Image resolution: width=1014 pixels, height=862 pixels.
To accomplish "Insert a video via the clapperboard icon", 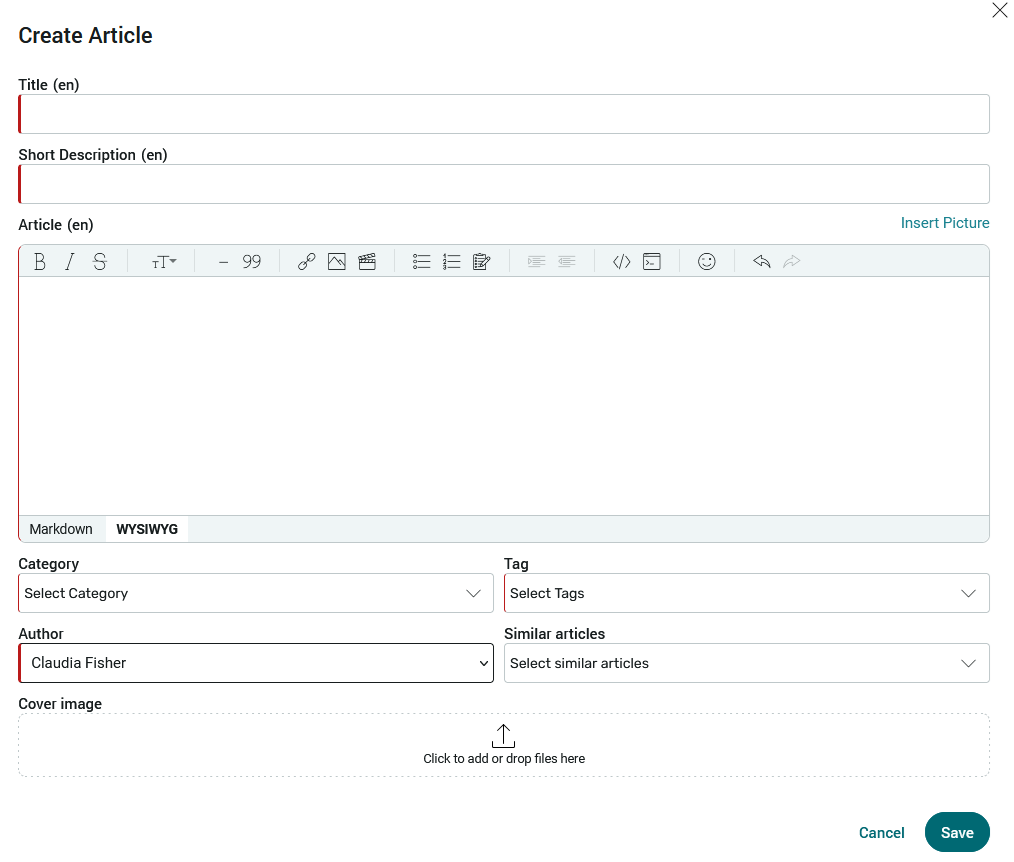I will coord(367,261).
